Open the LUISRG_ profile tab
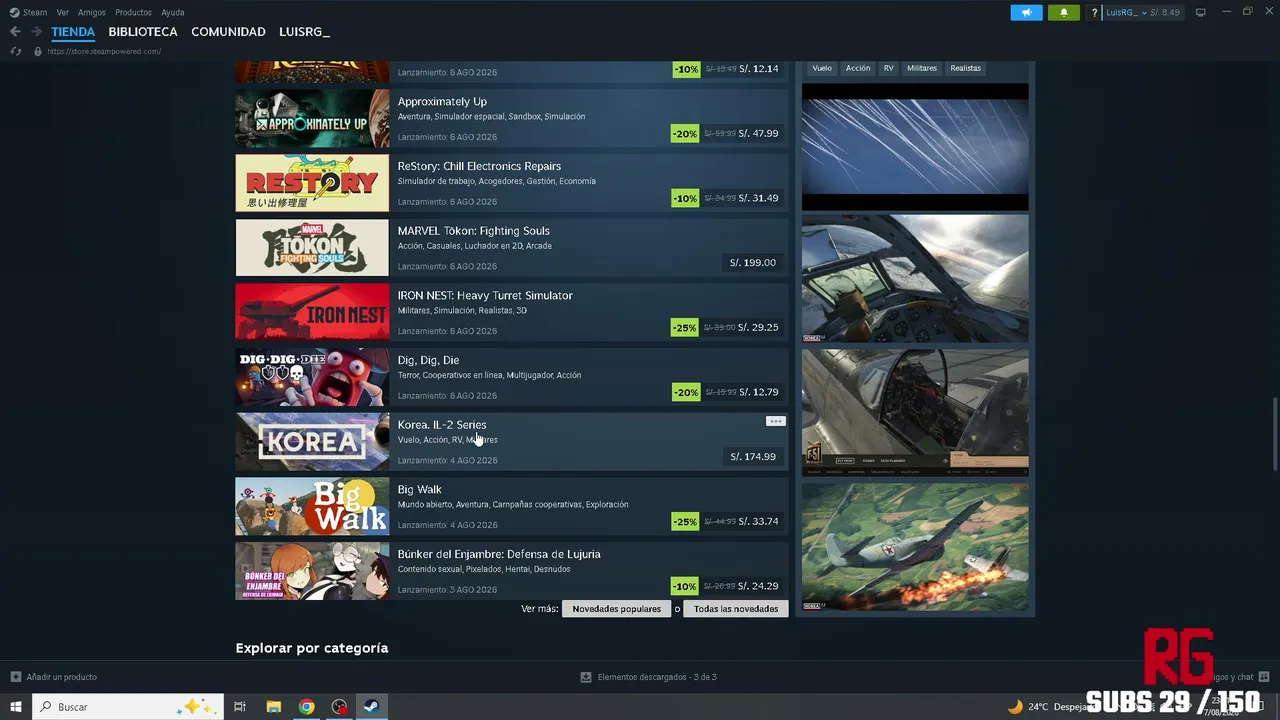 (x=304, y=32)
